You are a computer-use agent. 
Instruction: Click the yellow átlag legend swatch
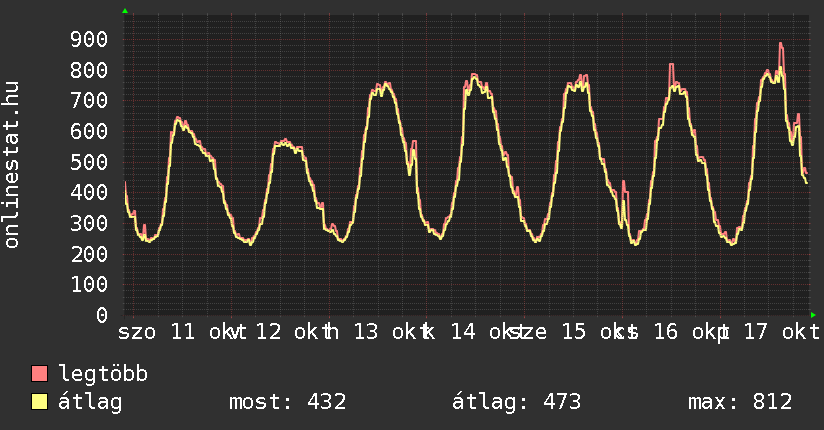pyautogui.click(x=40, y=402)
